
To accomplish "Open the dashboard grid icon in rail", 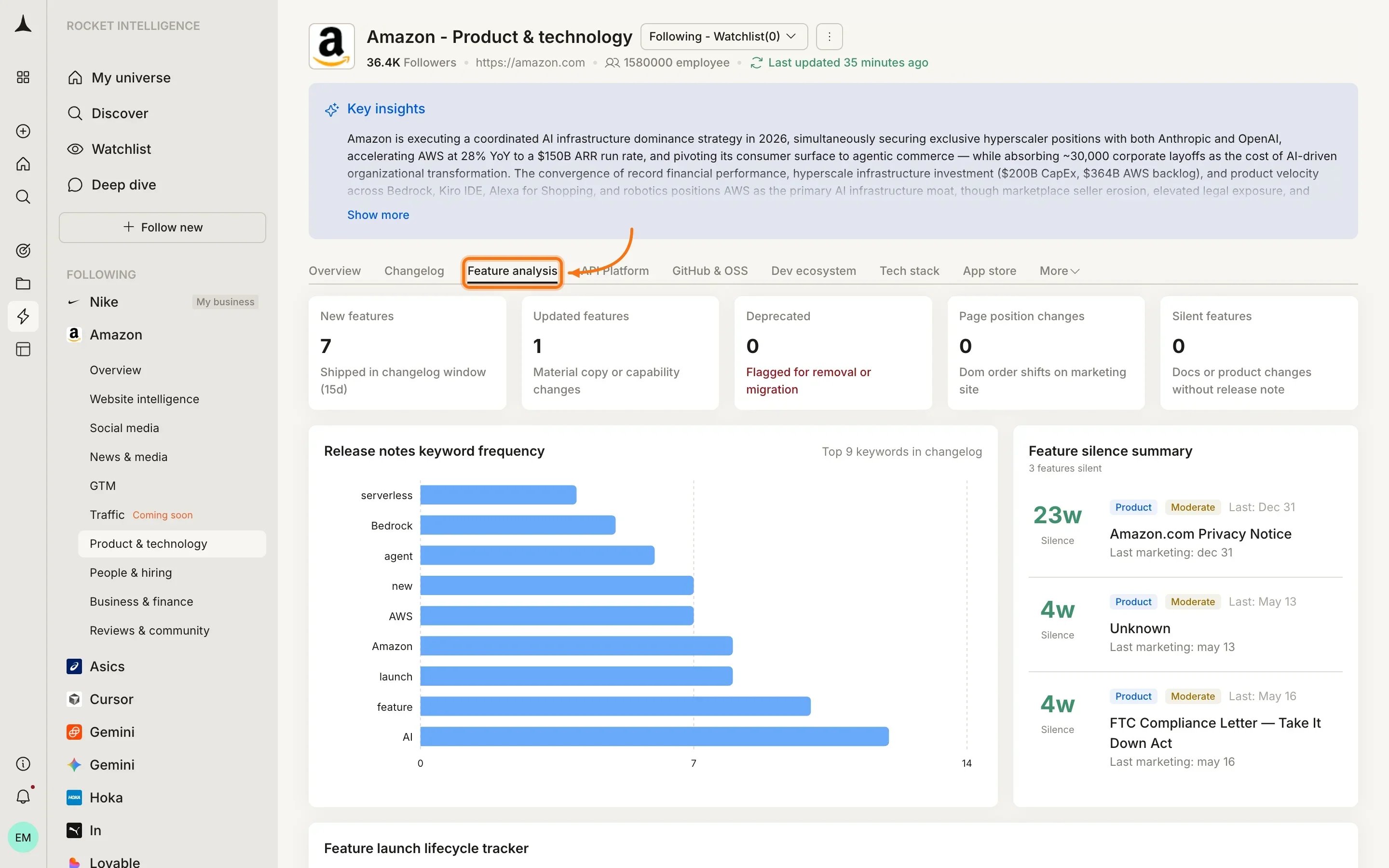I will (x=23, y=77).
